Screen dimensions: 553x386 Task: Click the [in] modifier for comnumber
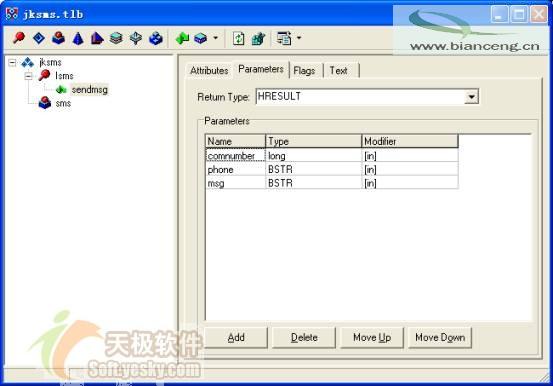[x=410, y=156]
